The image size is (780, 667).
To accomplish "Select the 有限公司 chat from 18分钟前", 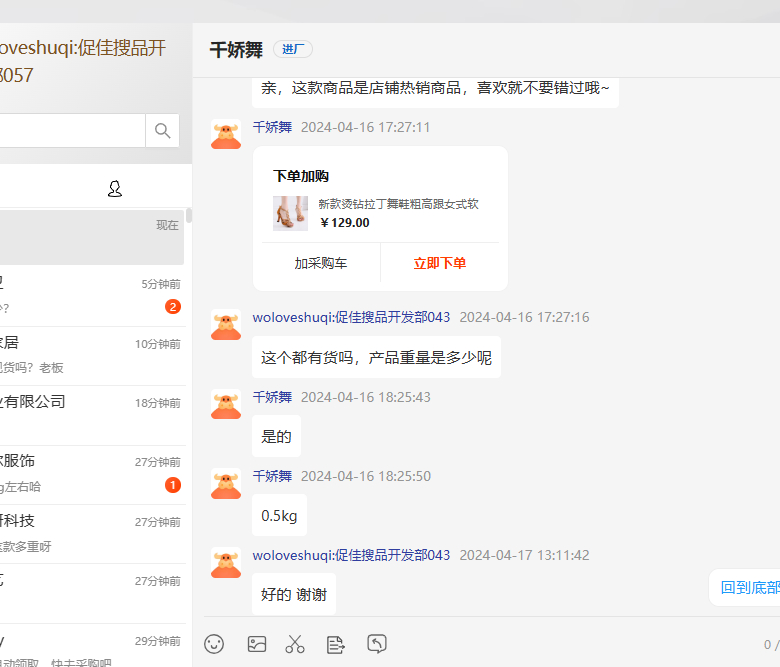I will click(x=90, y=413).
